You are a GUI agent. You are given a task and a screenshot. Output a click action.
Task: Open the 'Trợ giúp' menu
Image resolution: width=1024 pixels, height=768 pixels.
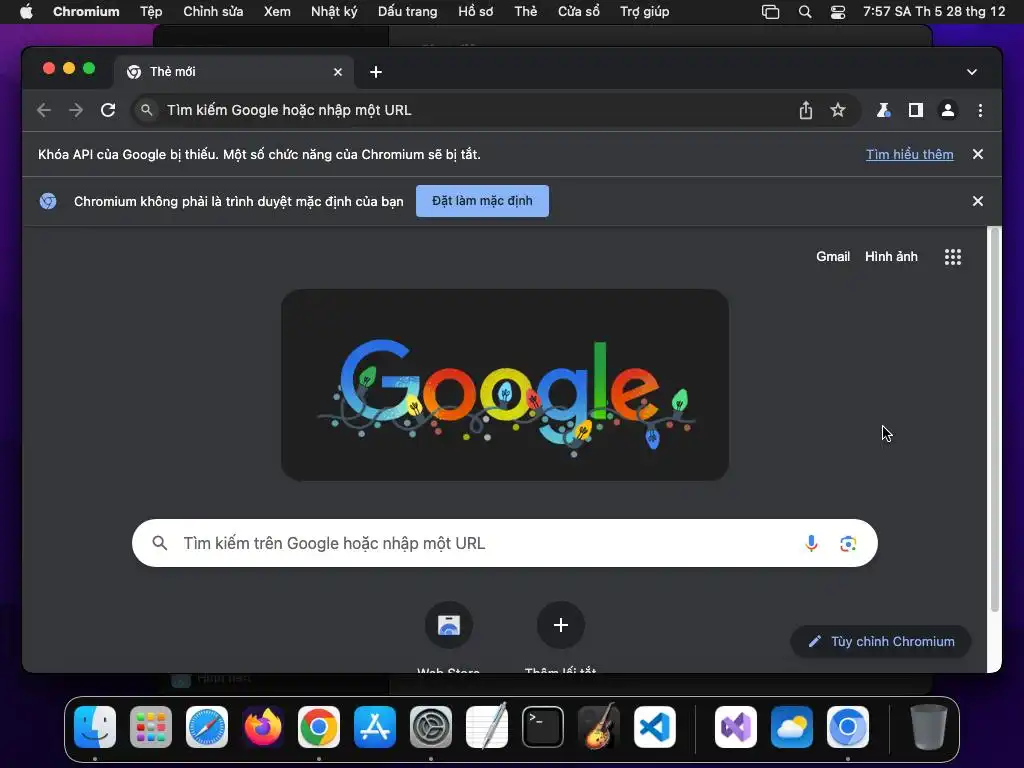[x=645, y=12]
